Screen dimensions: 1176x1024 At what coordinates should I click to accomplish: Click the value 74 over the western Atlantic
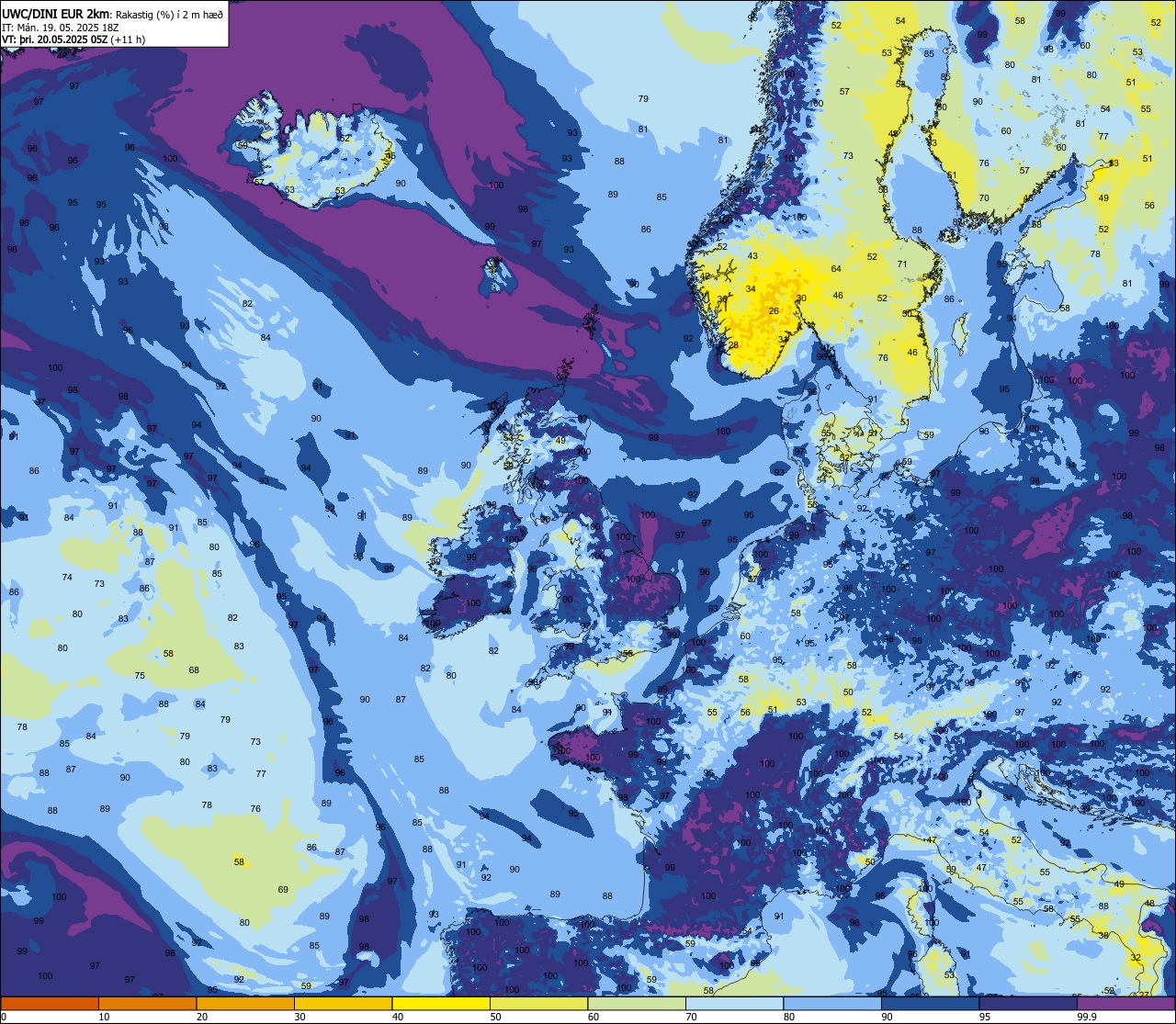click(x=67, y=578)
